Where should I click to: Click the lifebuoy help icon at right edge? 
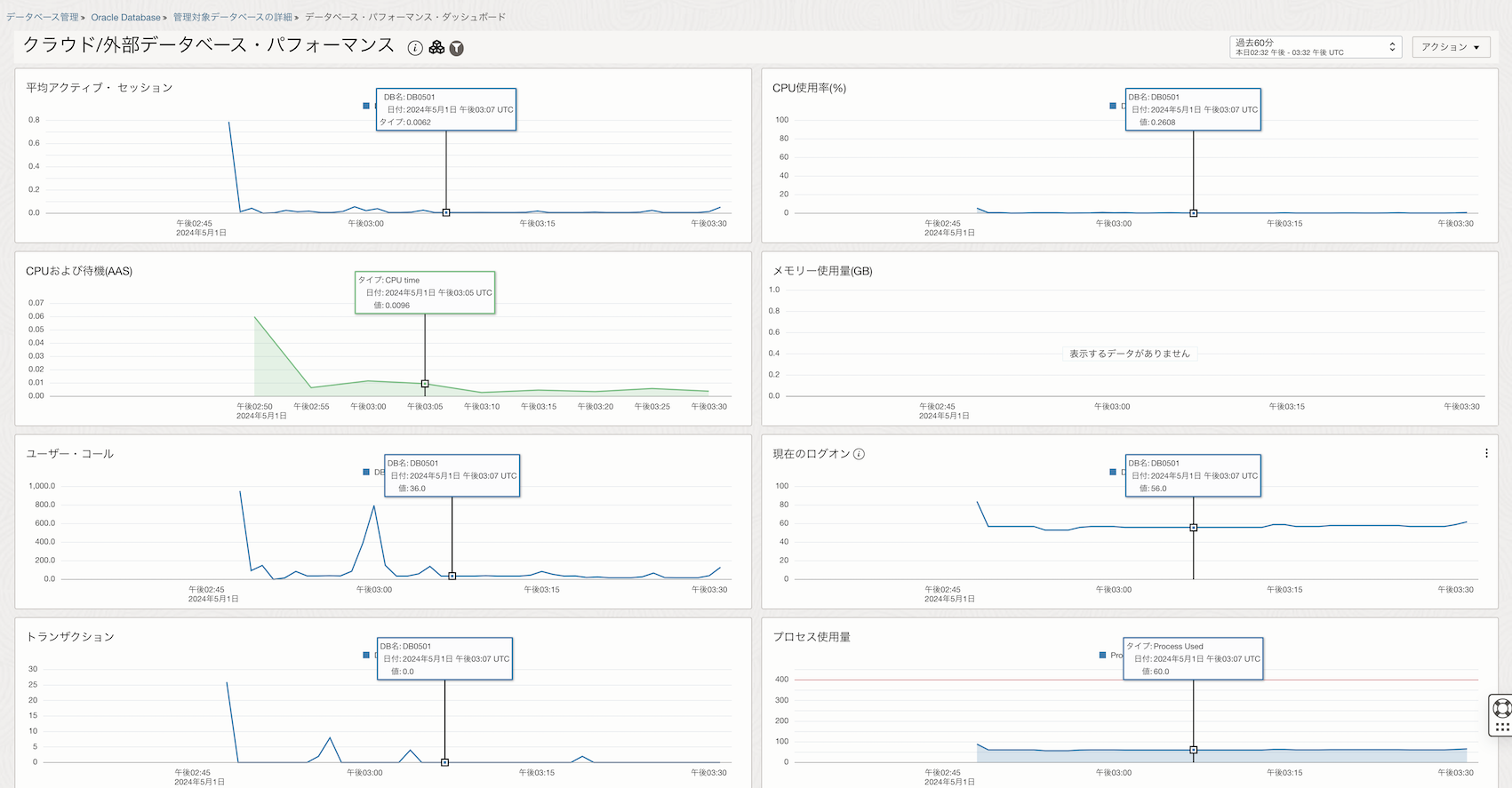pyautogui.click(x=1501, y=708)
